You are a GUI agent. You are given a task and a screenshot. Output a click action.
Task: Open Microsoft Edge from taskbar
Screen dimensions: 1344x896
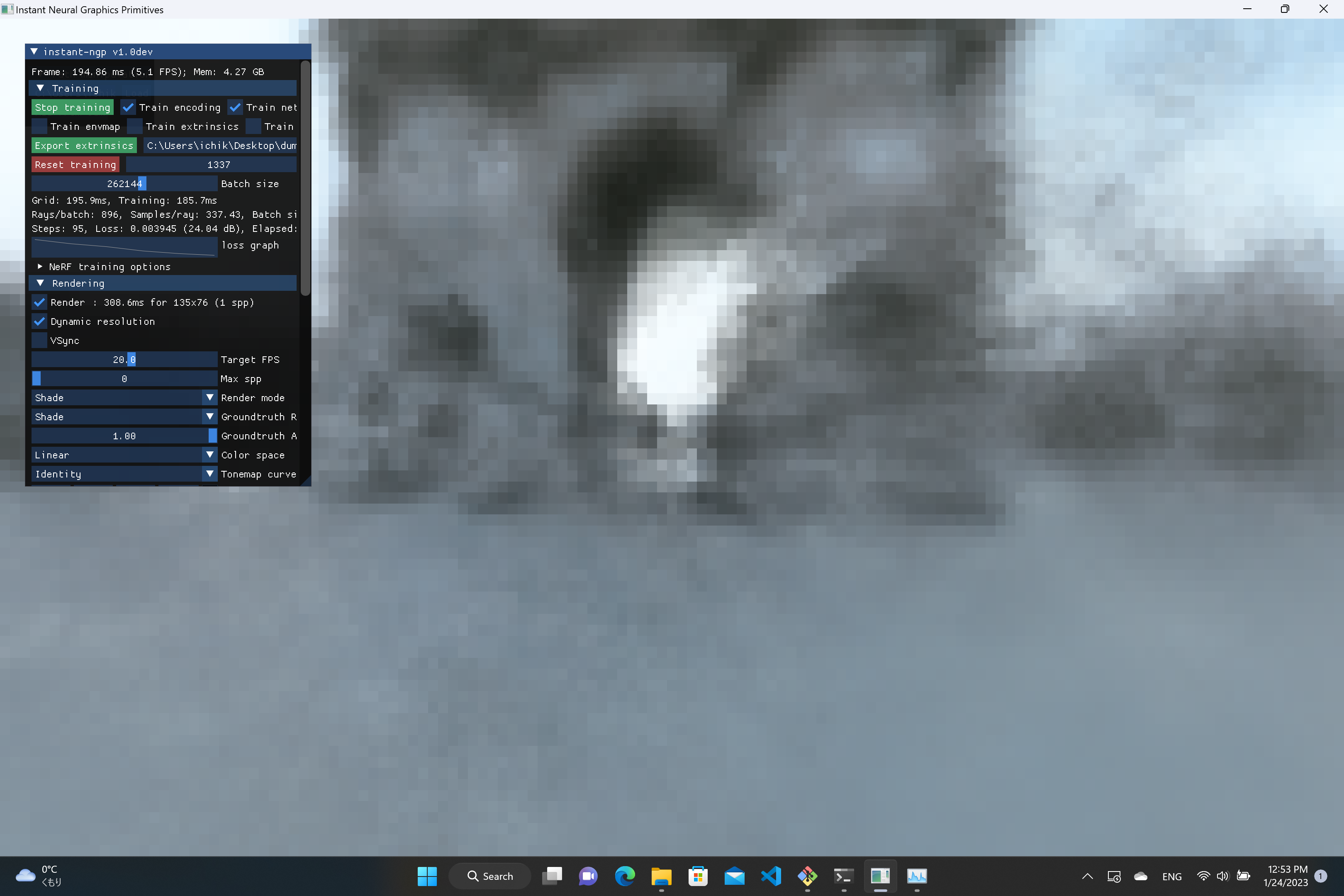tap(625, 875)
